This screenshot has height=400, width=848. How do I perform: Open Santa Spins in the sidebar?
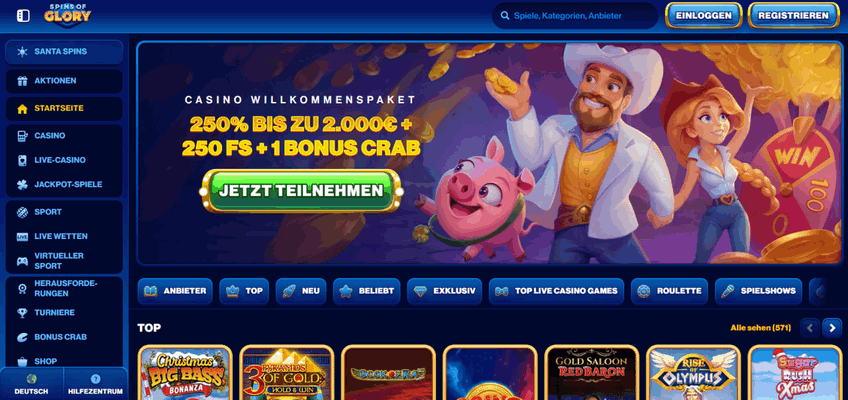[x=64, y=52]
